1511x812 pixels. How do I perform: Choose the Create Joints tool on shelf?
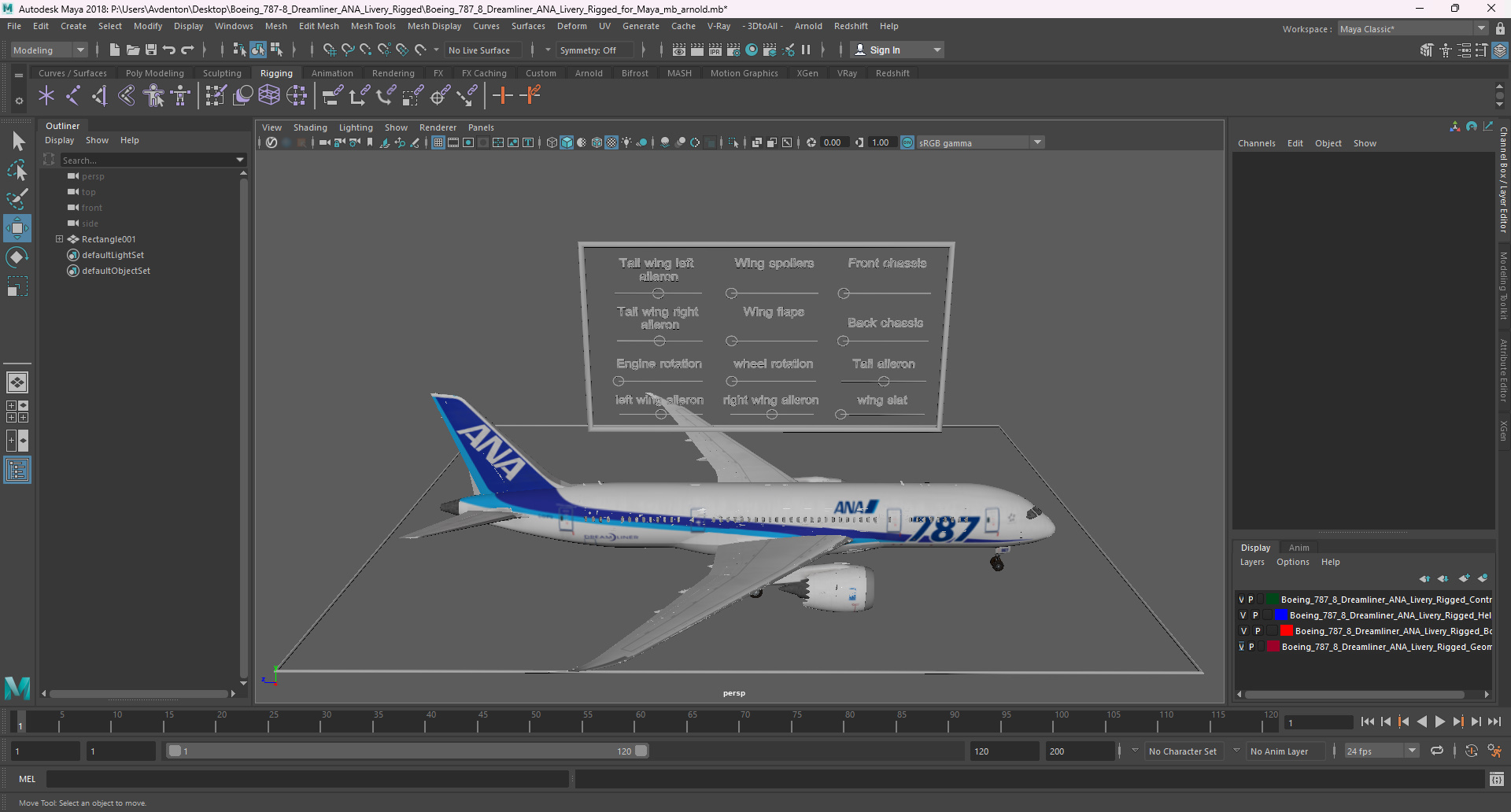(x=73, y=96)
